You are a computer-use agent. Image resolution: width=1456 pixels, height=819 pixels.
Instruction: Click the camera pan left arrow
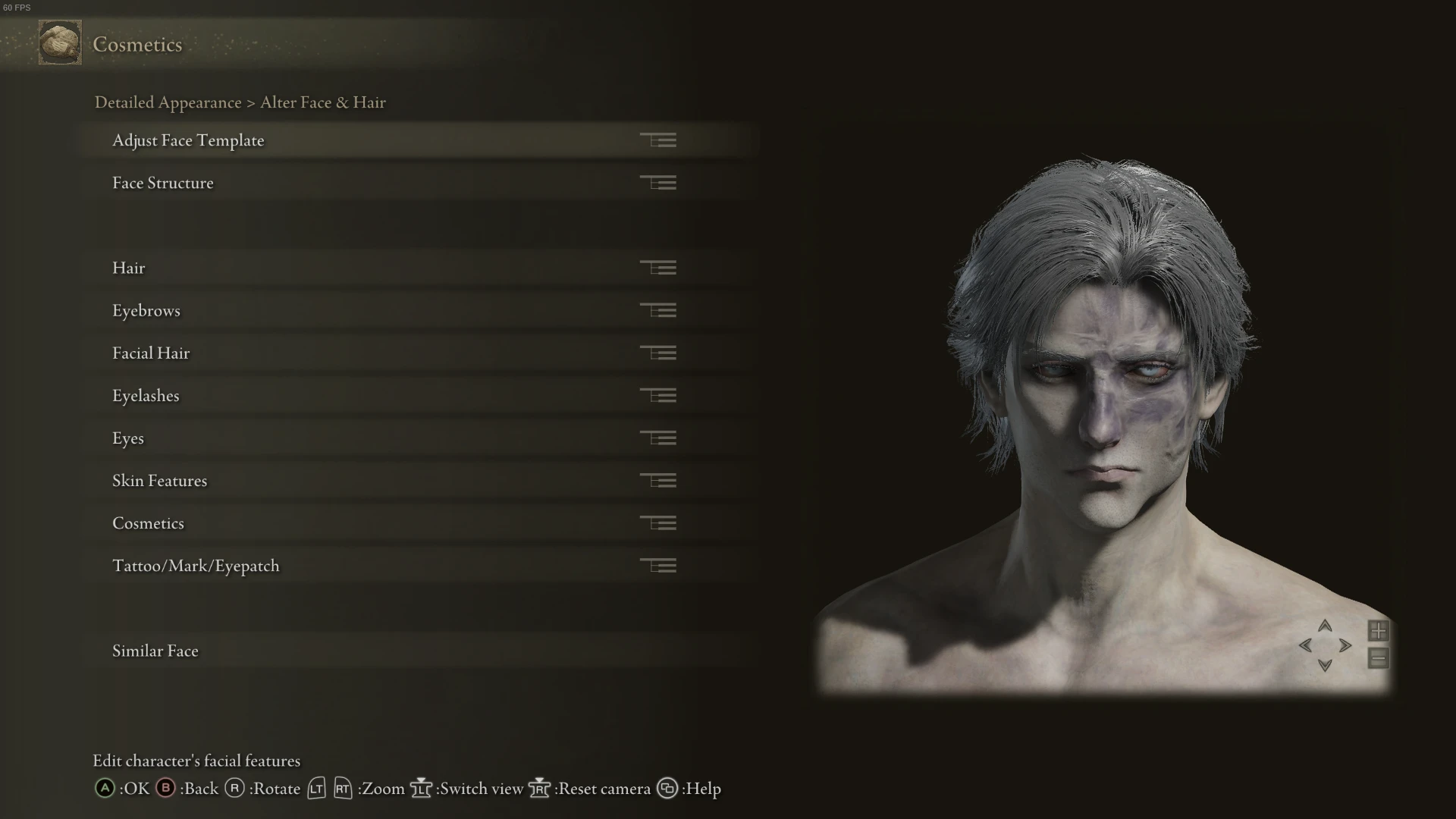(1305, 645)
